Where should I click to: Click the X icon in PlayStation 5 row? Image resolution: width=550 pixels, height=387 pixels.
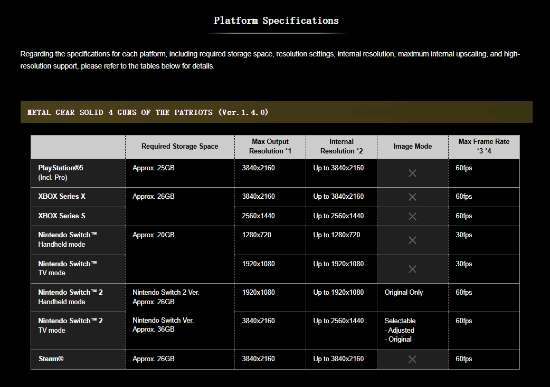[x=412, y=173]
